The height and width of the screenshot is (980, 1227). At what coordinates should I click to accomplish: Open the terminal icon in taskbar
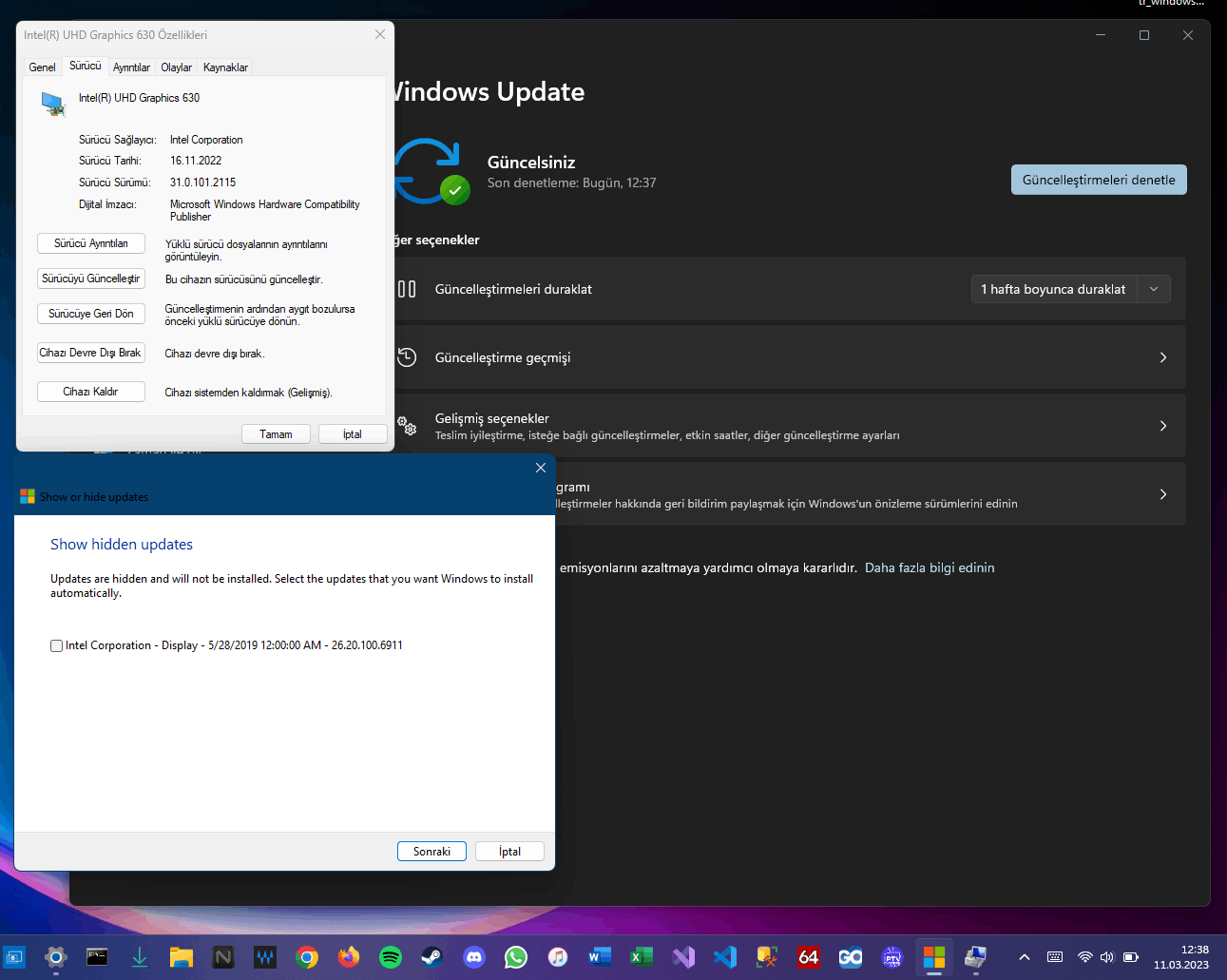pyautogui.click(x=97, y=957)
